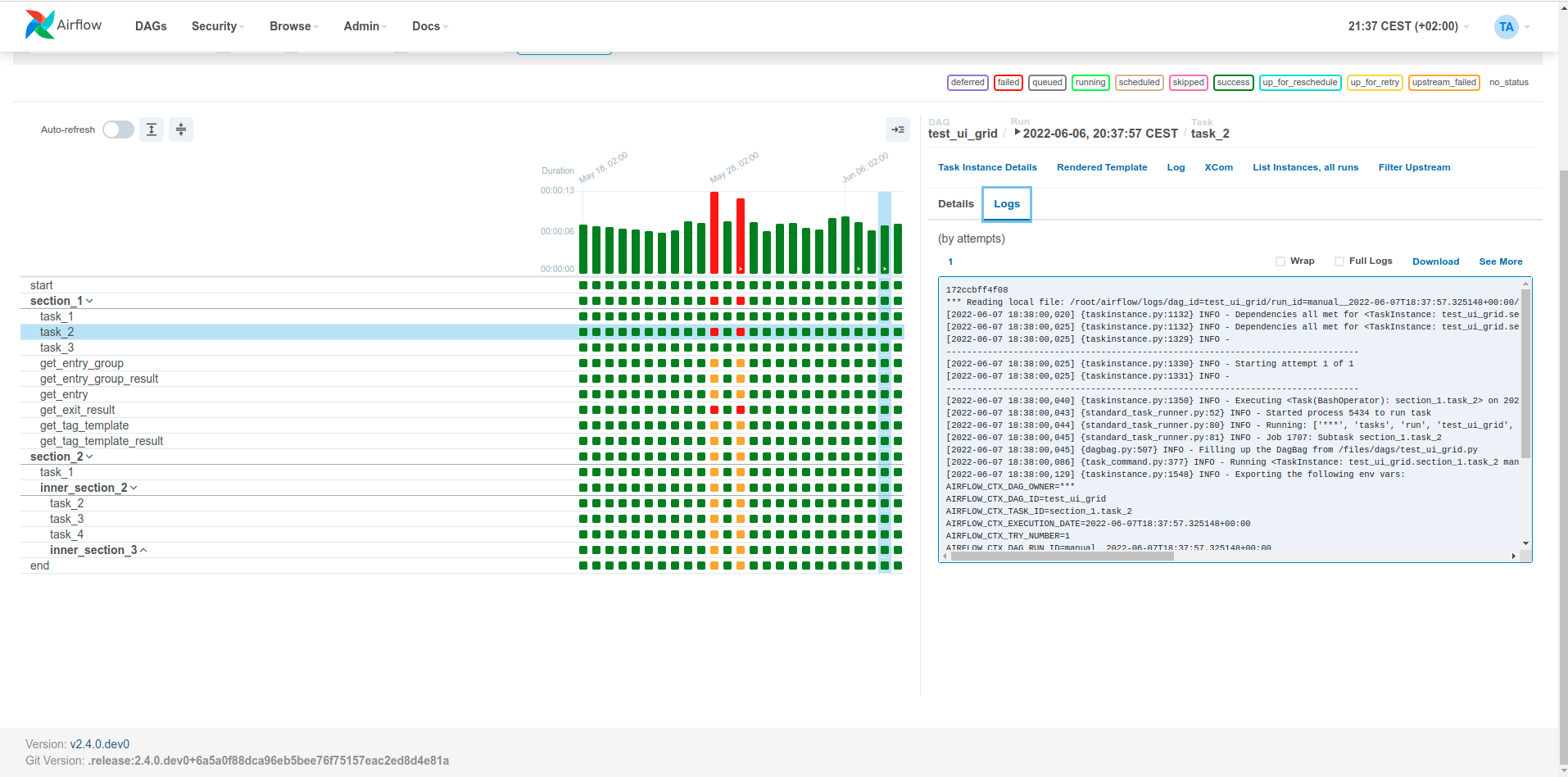
Task: Toggle the Auto-refresh switch
Action: pos(118,129)
